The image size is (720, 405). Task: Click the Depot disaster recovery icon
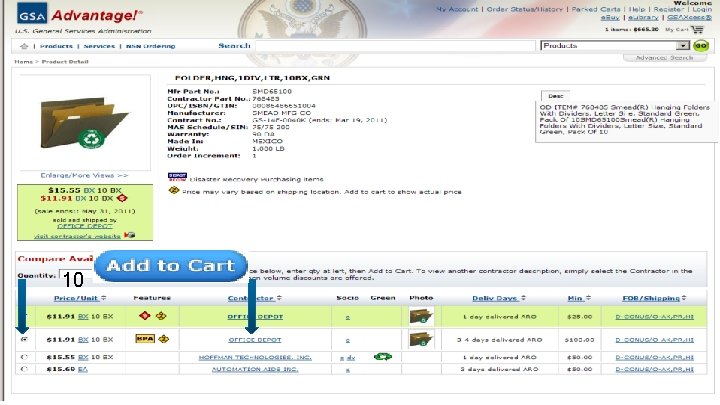(177, 177)
